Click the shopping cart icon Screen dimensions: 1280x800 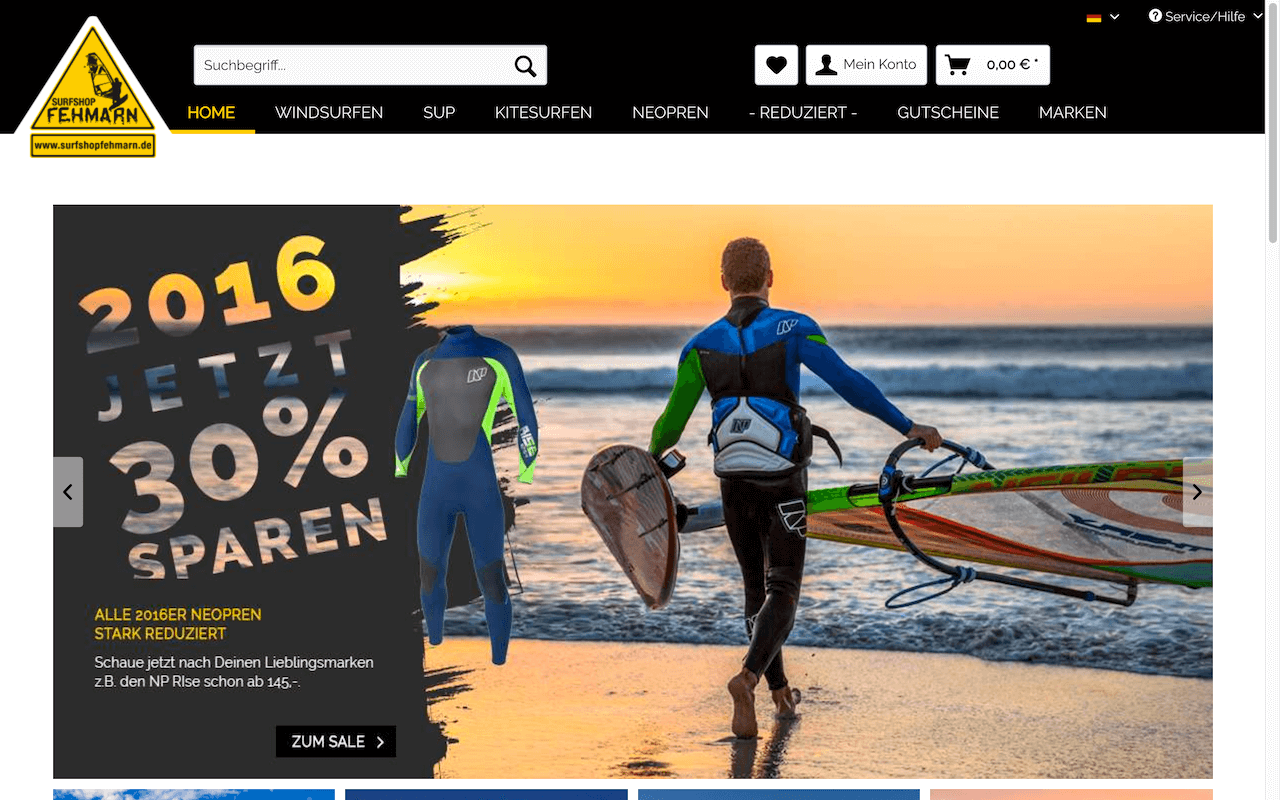(x=958, y=65)
